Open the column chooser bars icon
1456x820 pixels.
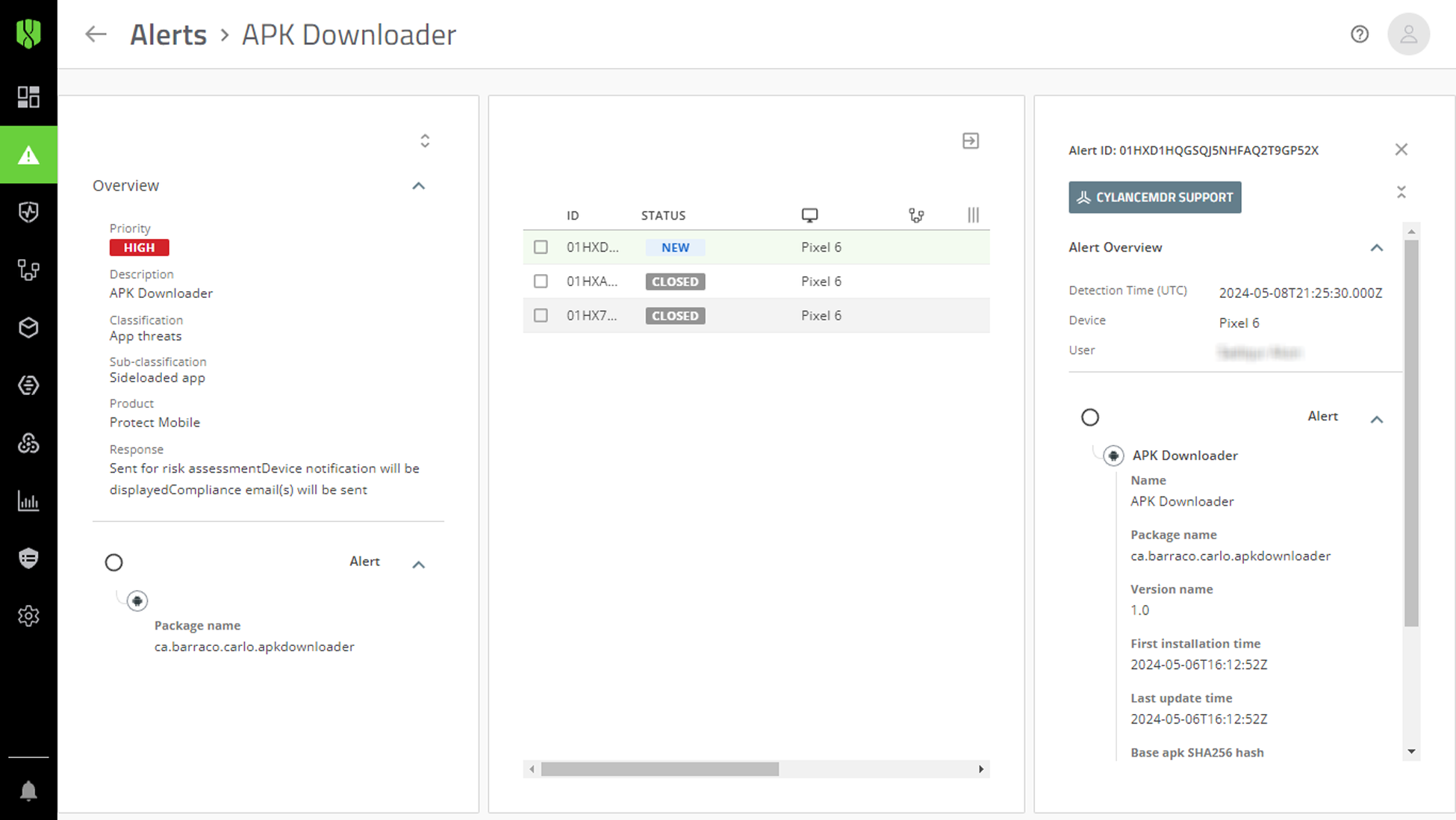[973, 215]
